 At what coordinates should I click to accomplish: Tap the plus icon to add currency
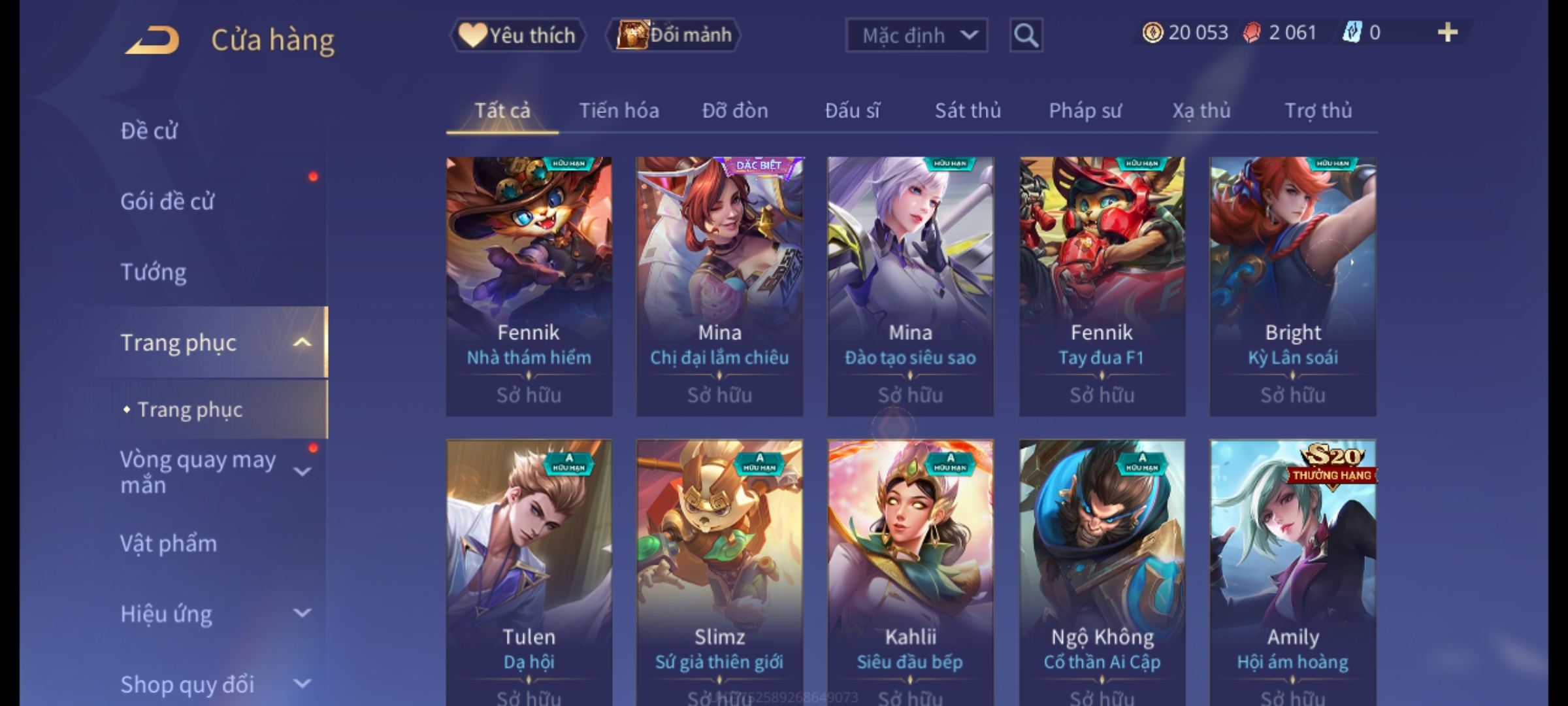coord(1448,33)
